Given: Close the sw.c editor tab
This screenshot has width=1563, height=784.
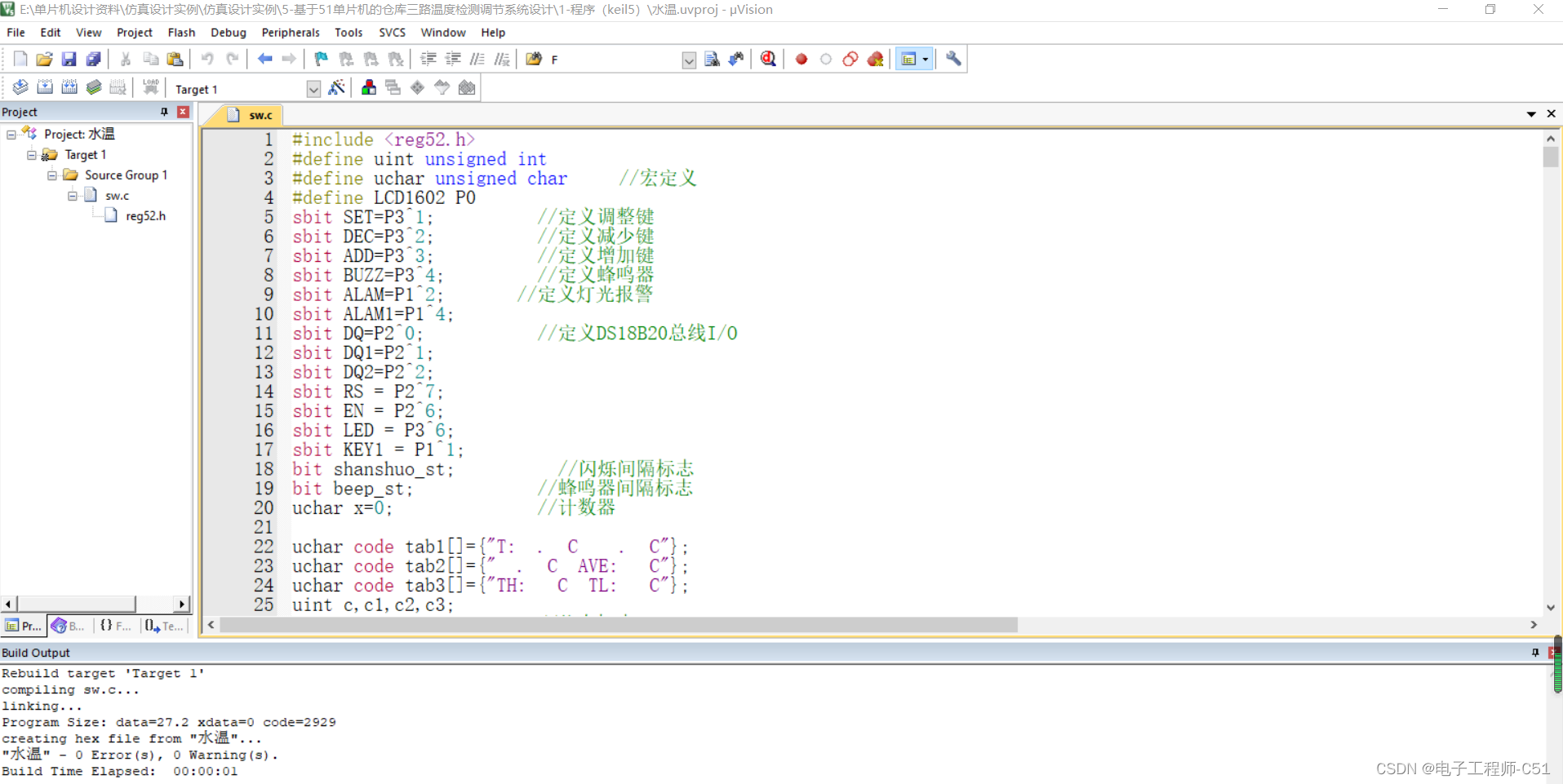Looking at the screenshot, I should coord(1551,113).
